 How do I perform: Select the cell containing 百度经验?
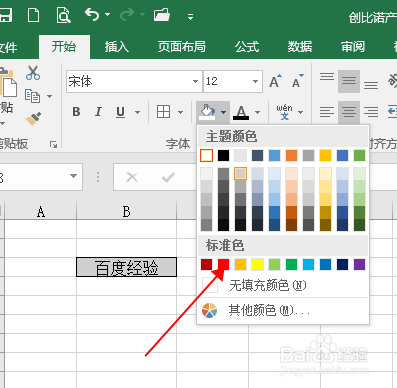(126, 267)
